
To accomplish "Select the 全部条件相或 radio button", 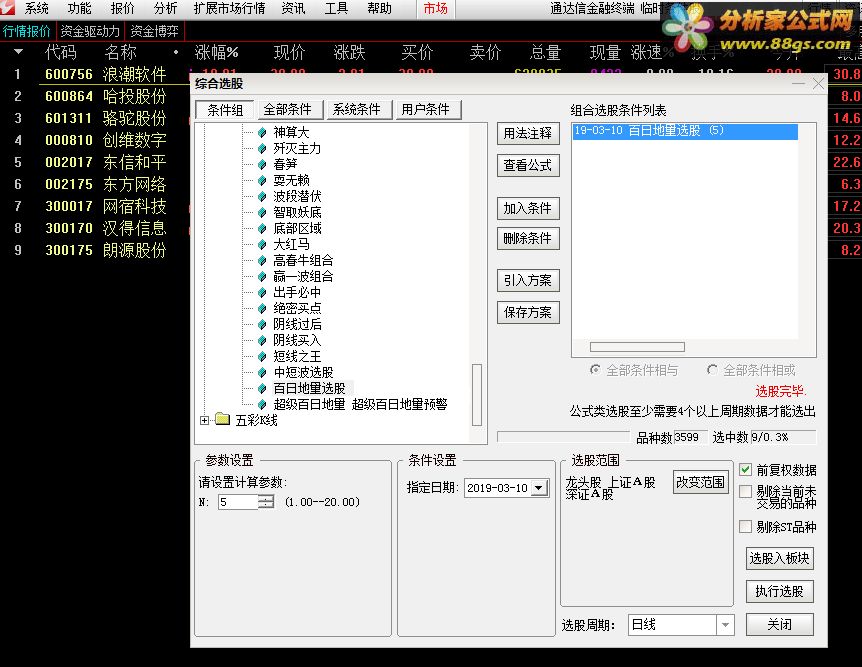I will pos(712,370).
